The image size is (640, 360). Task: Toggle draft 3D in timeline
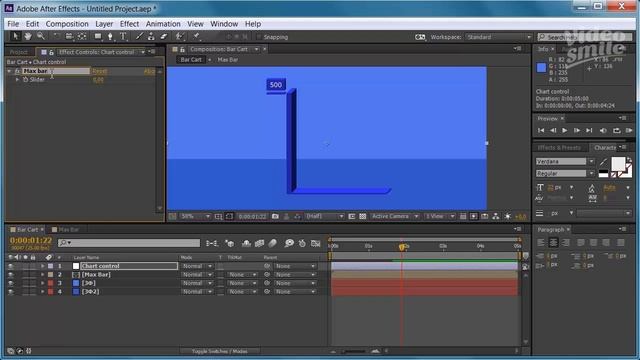pos(230,243)
